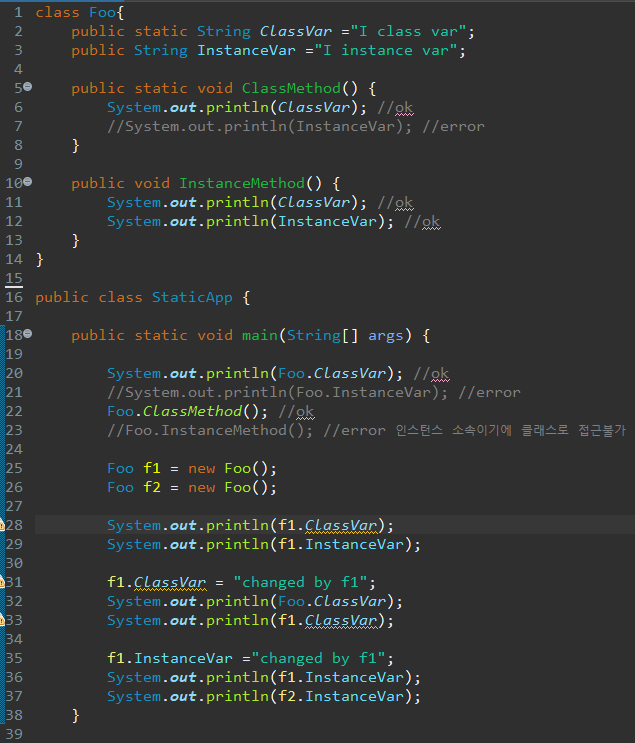Click the class name Foo on line 1
The width and height of the screenshot is (635, 743).
pyautogui.click(x=102, y=12)
